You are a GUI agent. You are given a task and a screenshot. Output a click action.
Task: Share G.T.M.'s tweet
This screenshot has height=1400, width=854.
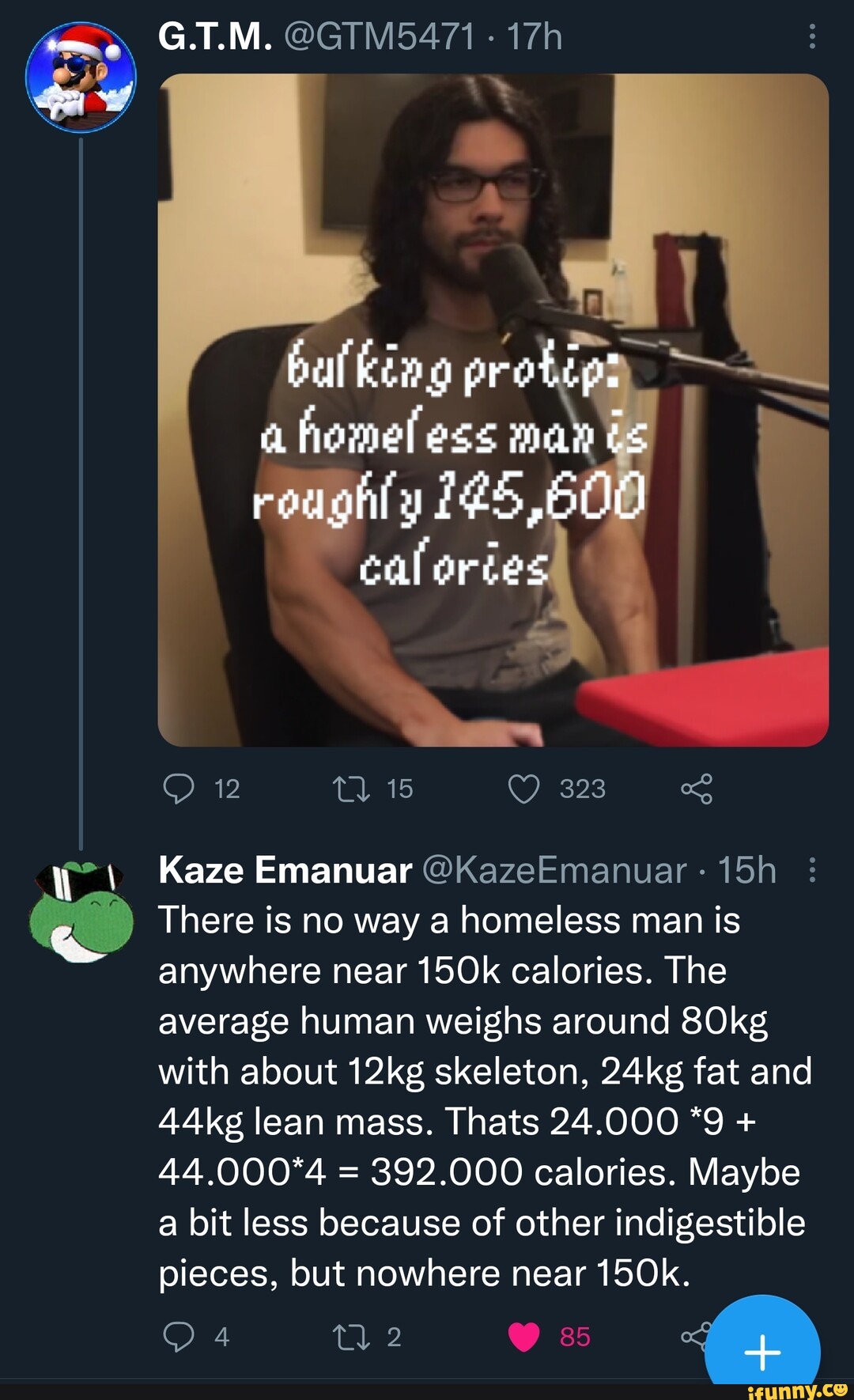tap(696, 789)
